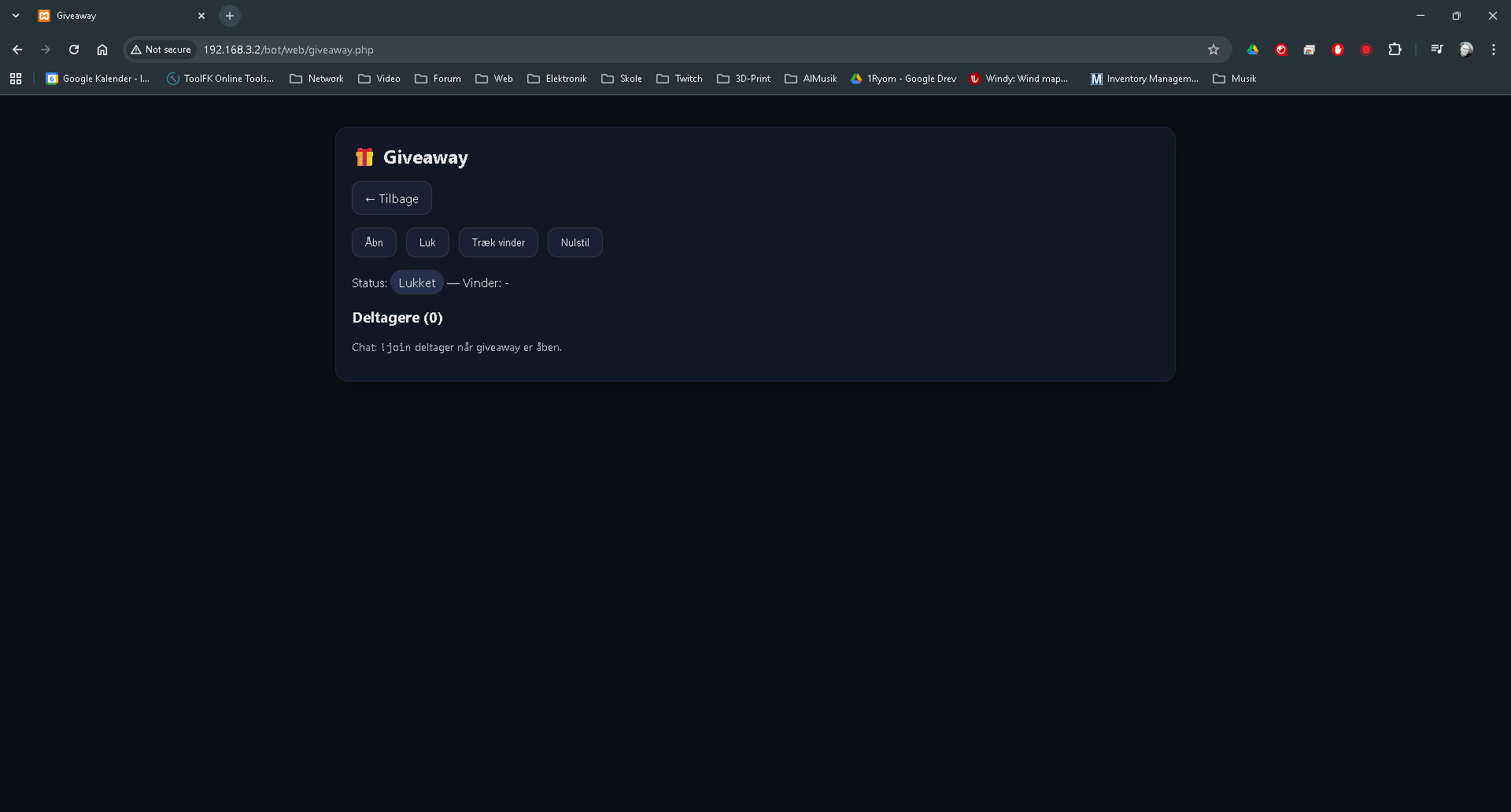Reload the page with refresh icon

click(x=74, y=50)
